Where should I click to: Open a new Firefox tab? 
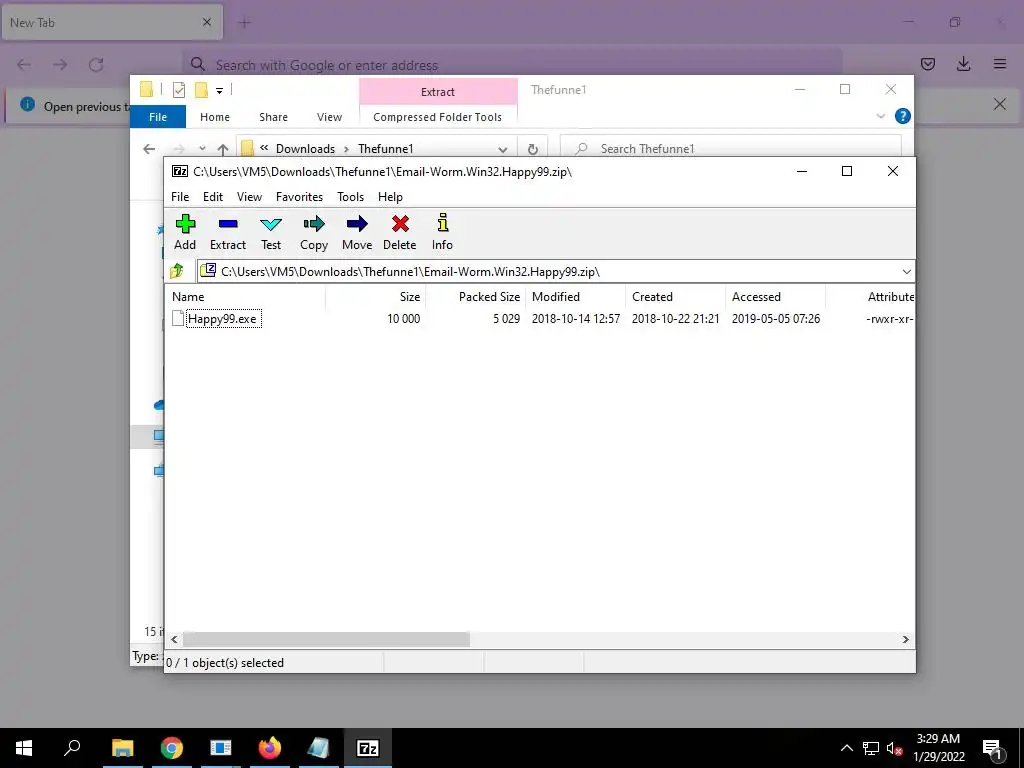pyautogui.click(x=244, y=23)
